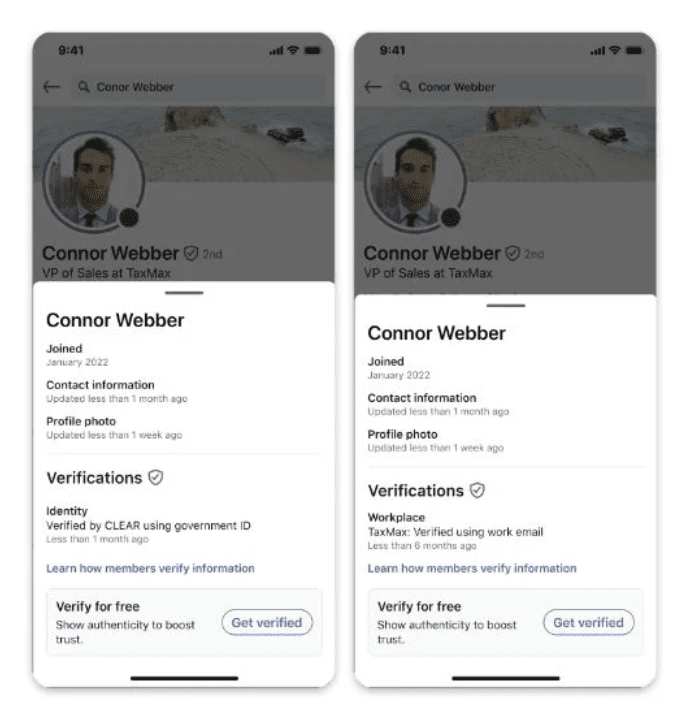The height and width of the screenshot is (722, 685).
Task: Tap status dot on right profile photo
Action: tap(450, 217)
